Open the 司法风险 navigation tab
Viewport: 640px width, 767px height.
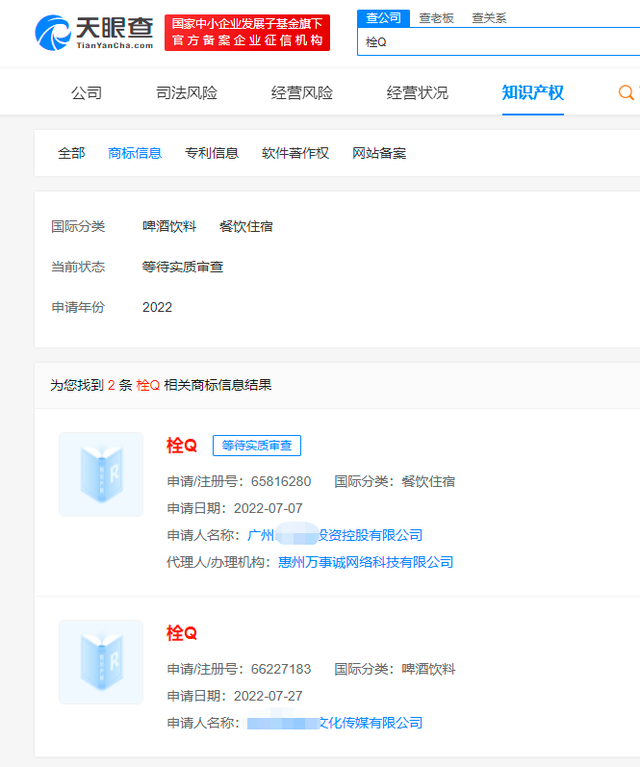point(186,92)
